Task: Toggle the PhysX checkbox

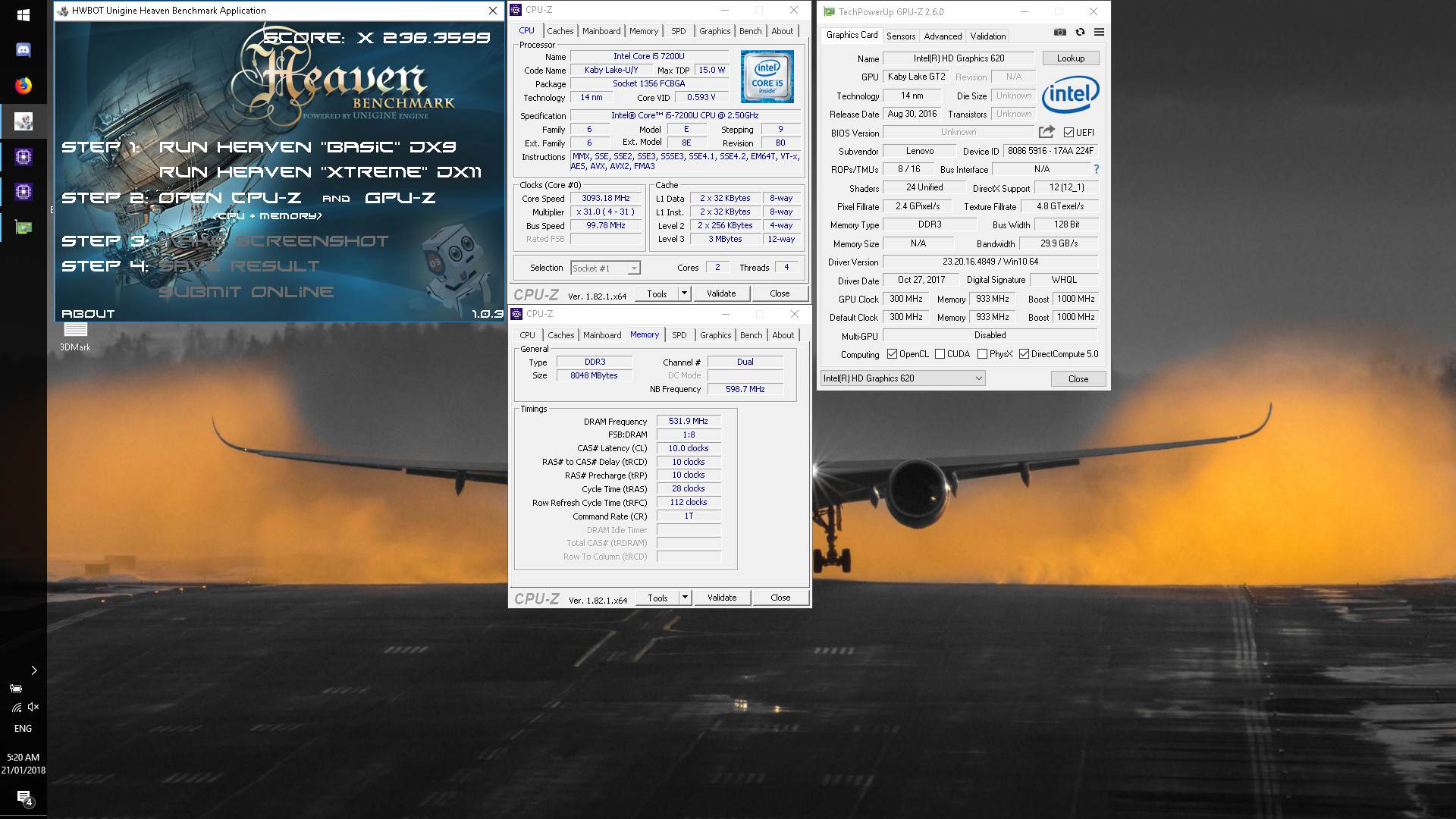Action: pyautogui.click(x=982, y=354)
